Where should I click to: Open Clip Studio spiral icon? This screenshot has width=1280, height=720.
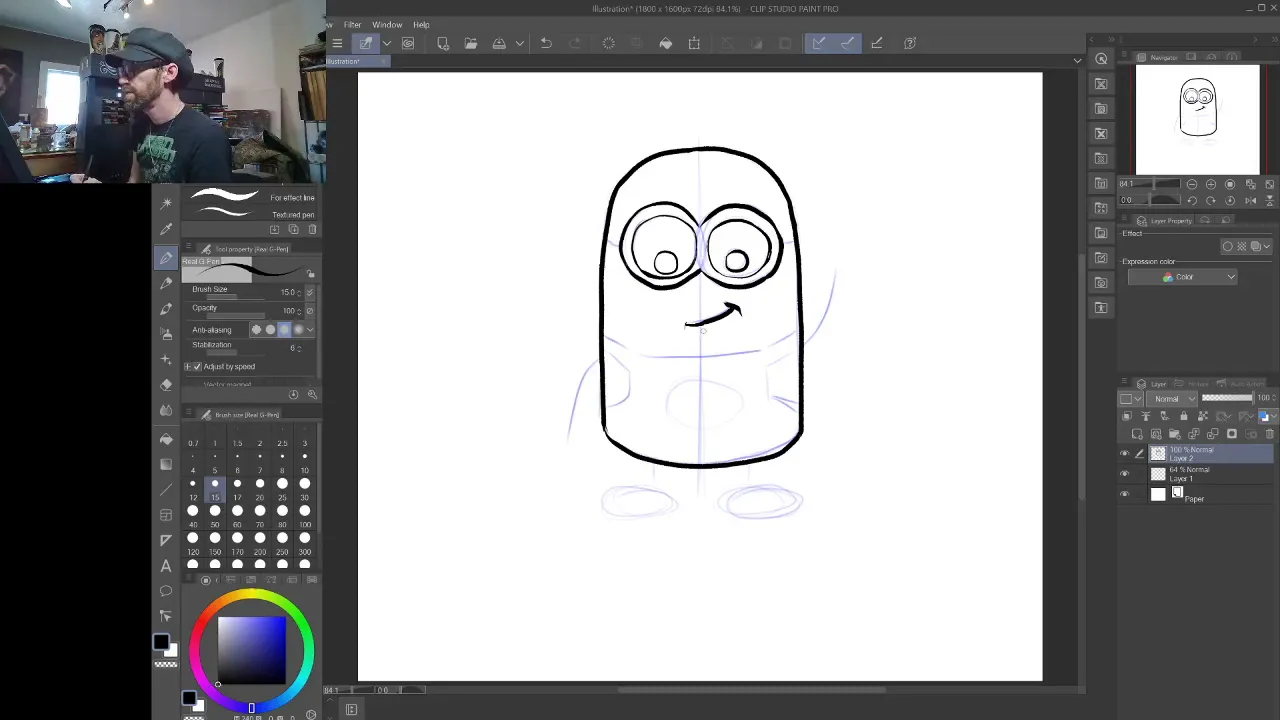pos(408,43)
